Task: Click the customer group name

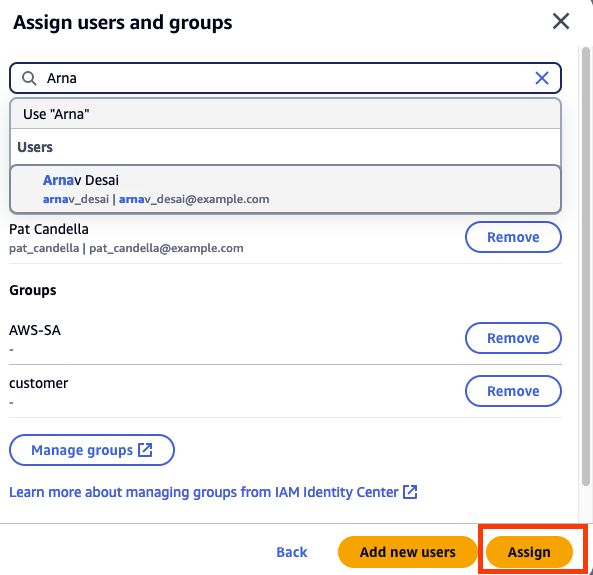Action: click(x=39, y=383)
